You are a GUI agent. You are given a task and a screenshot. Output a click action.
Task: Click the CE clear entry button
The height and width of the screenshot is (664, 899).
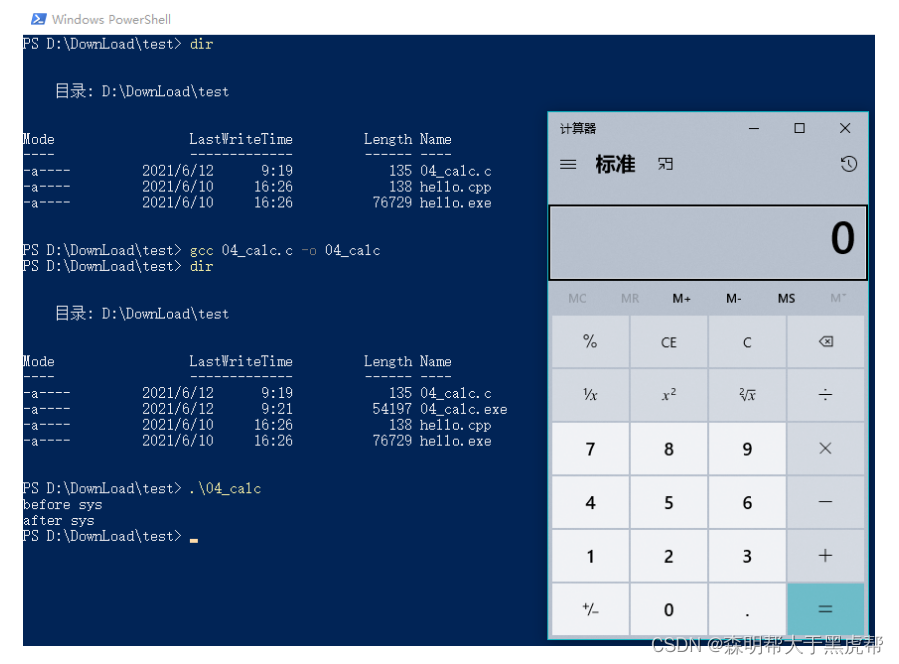(x=669, y=342)
